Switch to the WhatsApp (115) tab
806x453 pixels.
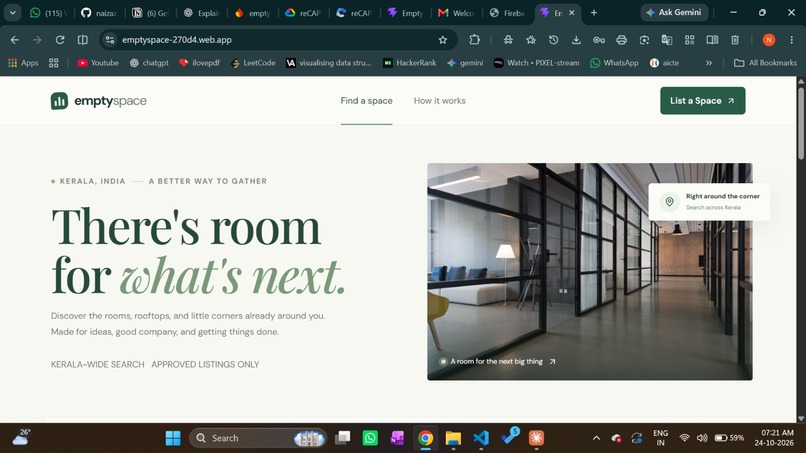coord(46,13)
